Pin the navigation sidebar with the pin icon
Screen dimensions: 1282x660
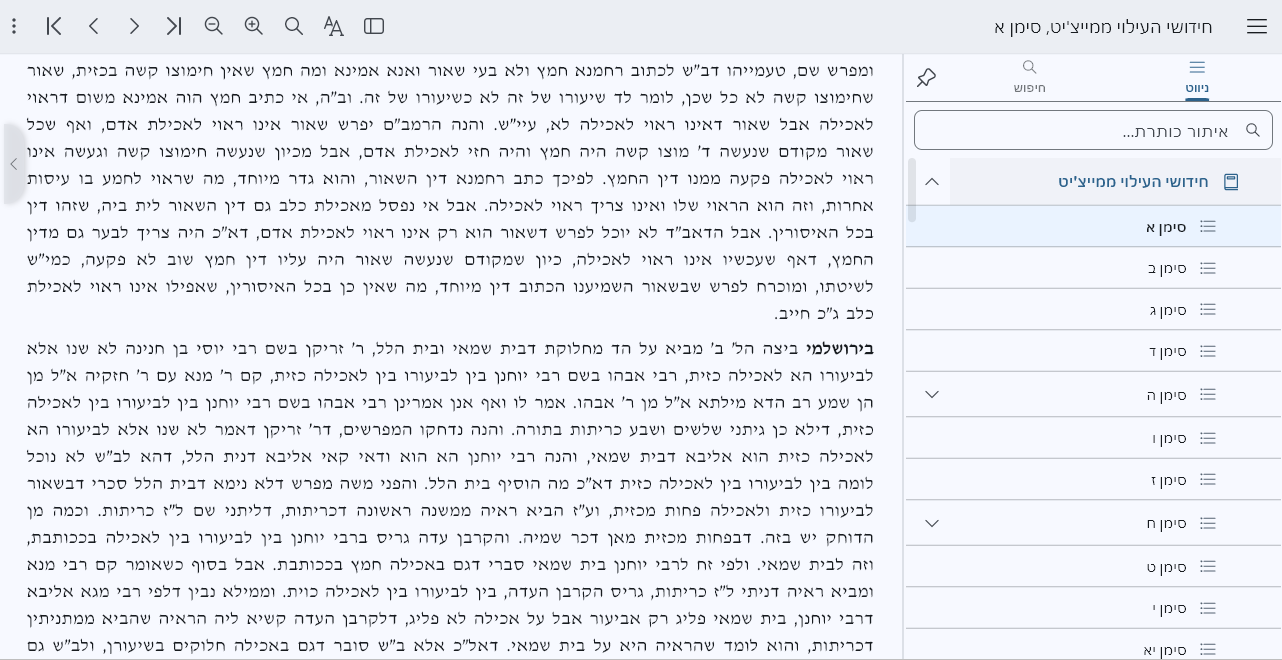[926, 76]
